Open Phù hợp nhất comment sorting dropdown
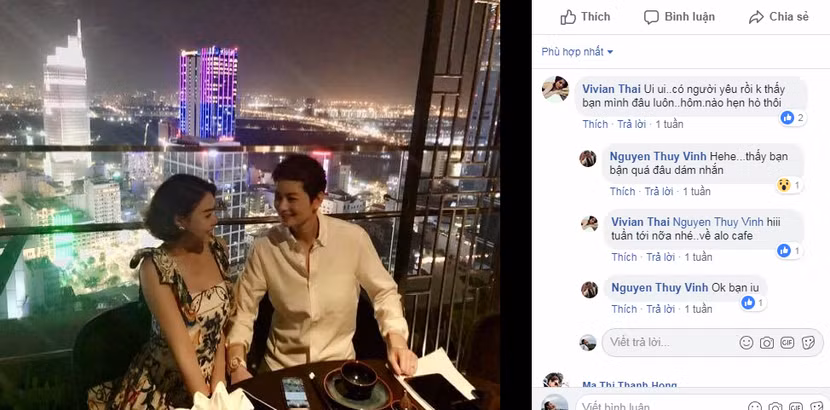 click(577, 52)
